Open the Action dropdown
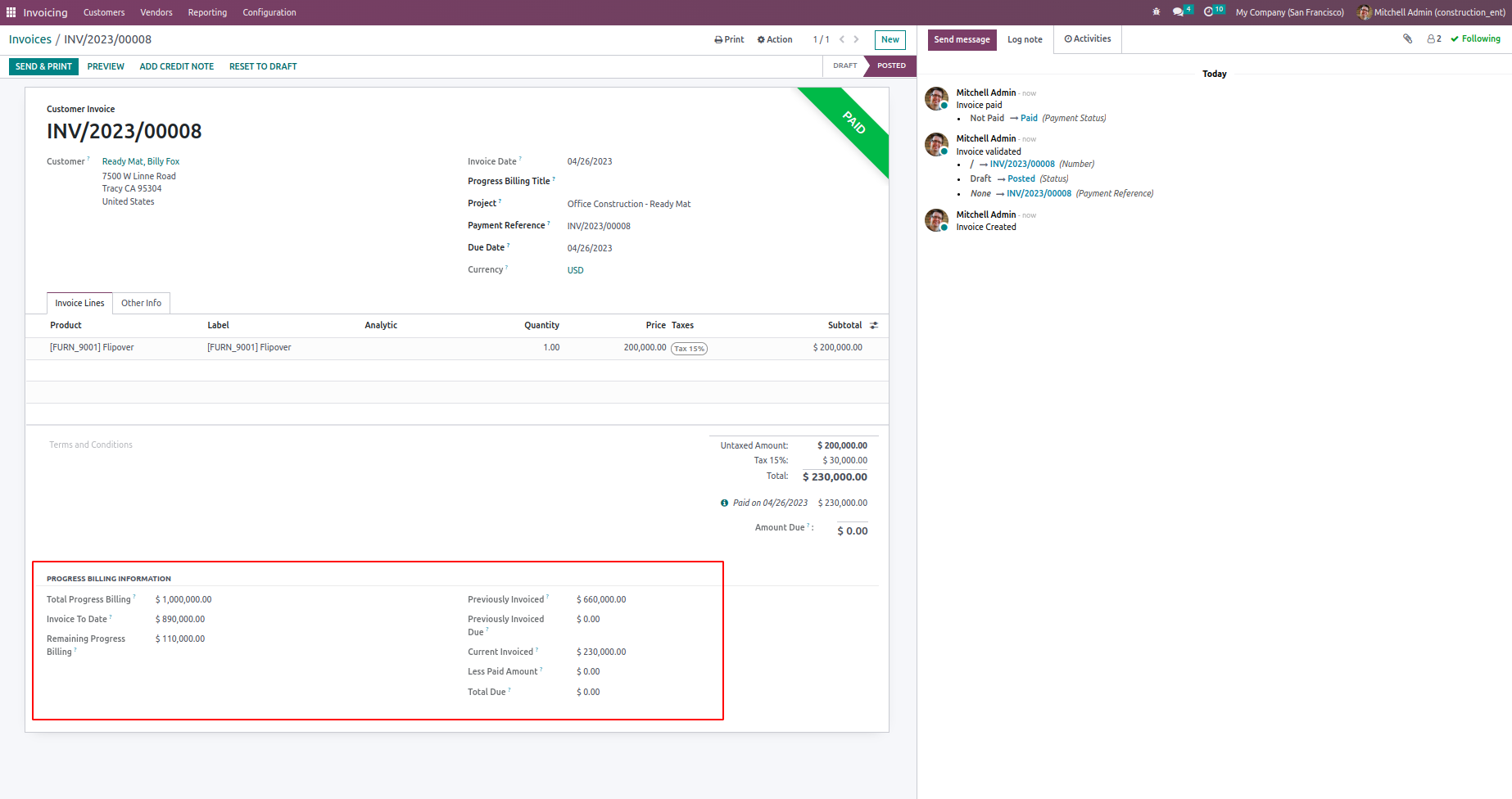The image size is (1512, 799). [x=775, y=39]
